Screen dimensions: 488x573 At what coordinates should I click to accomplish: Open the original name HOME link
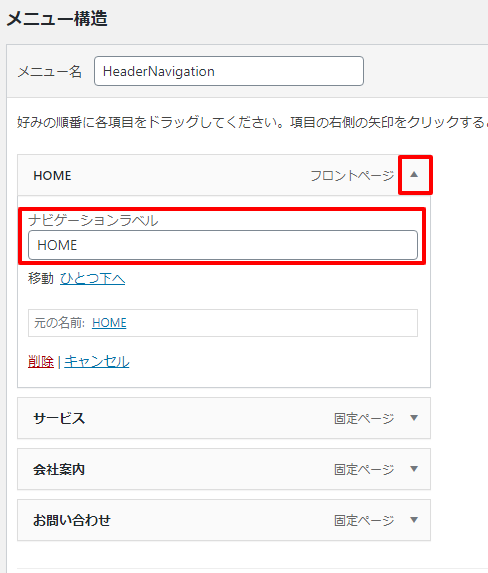[109, 323]
